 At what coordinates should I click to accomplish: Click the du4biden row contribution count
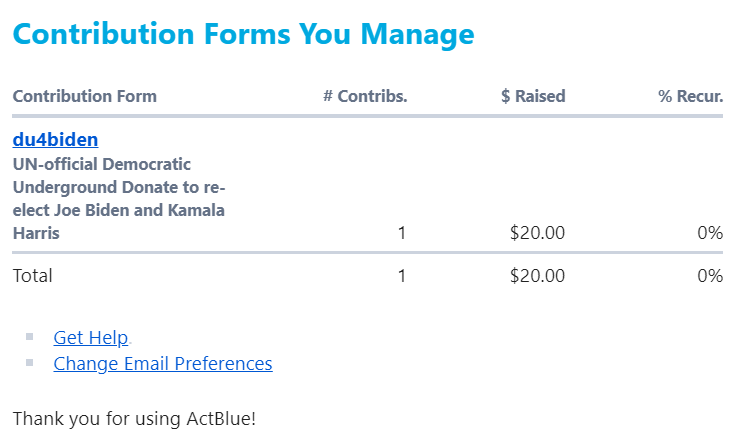[402, 234]
